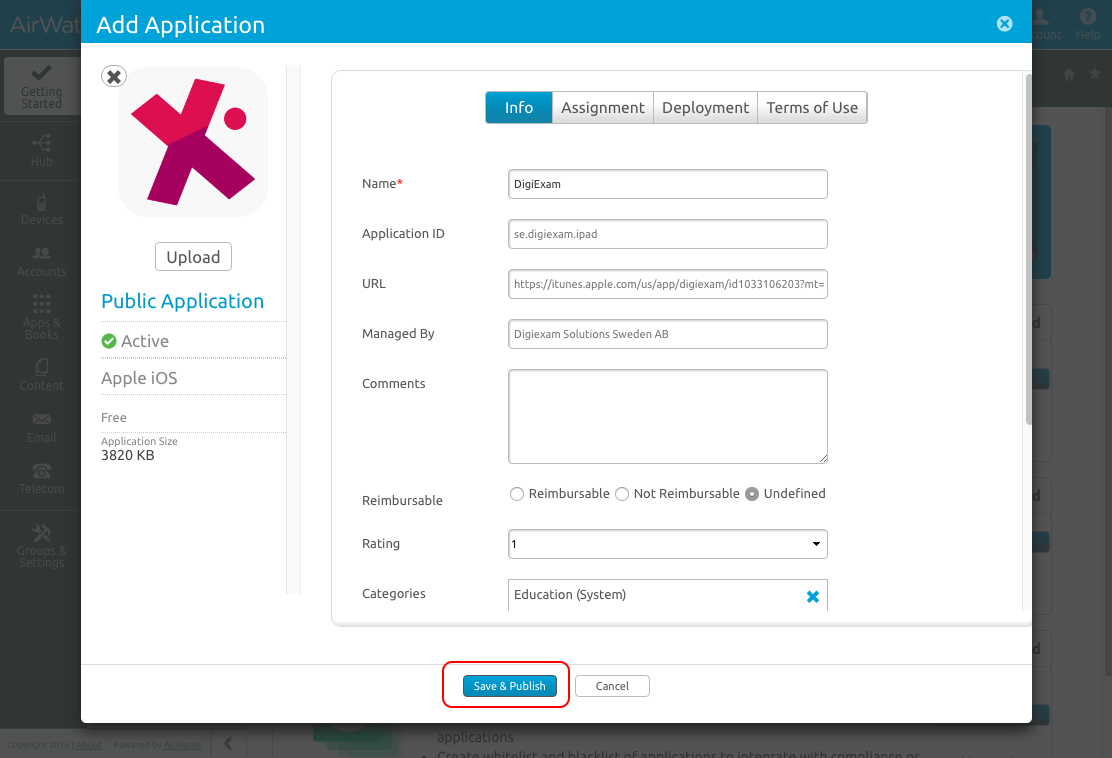Select the Not Reimbursable radio option

tap(622, 494)
